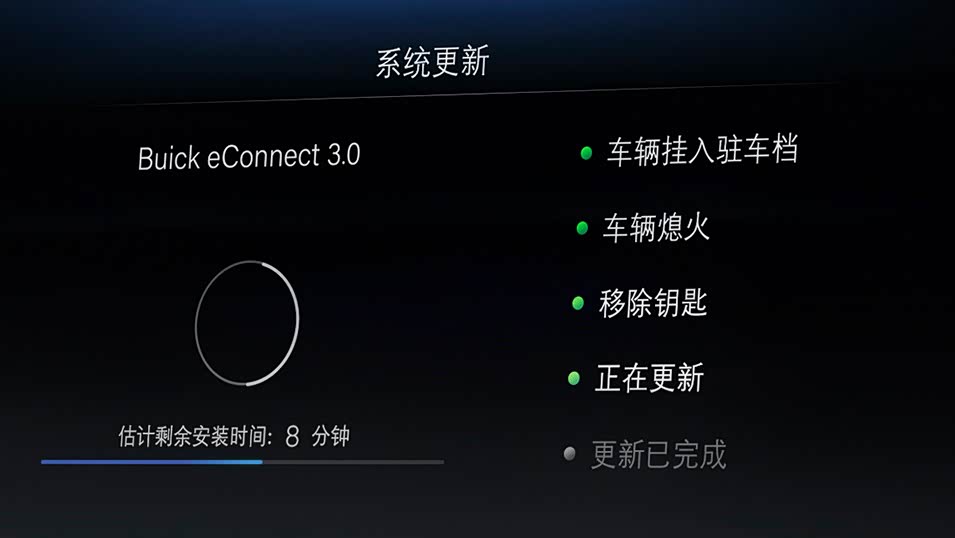955x538 pixels.
Task: Click the gray dot beside 更新已完成
Action: point(569,454)
